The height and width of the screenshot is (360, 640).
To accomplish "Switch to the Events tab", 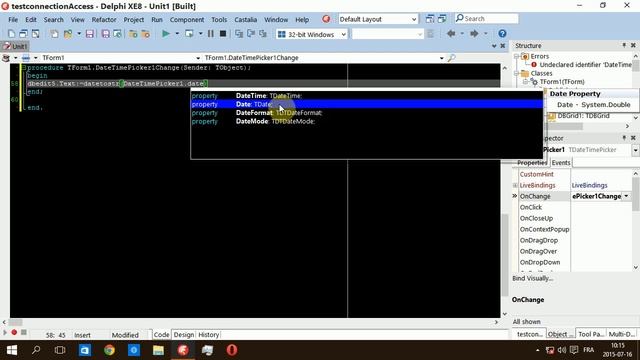I will pos(561,162).
